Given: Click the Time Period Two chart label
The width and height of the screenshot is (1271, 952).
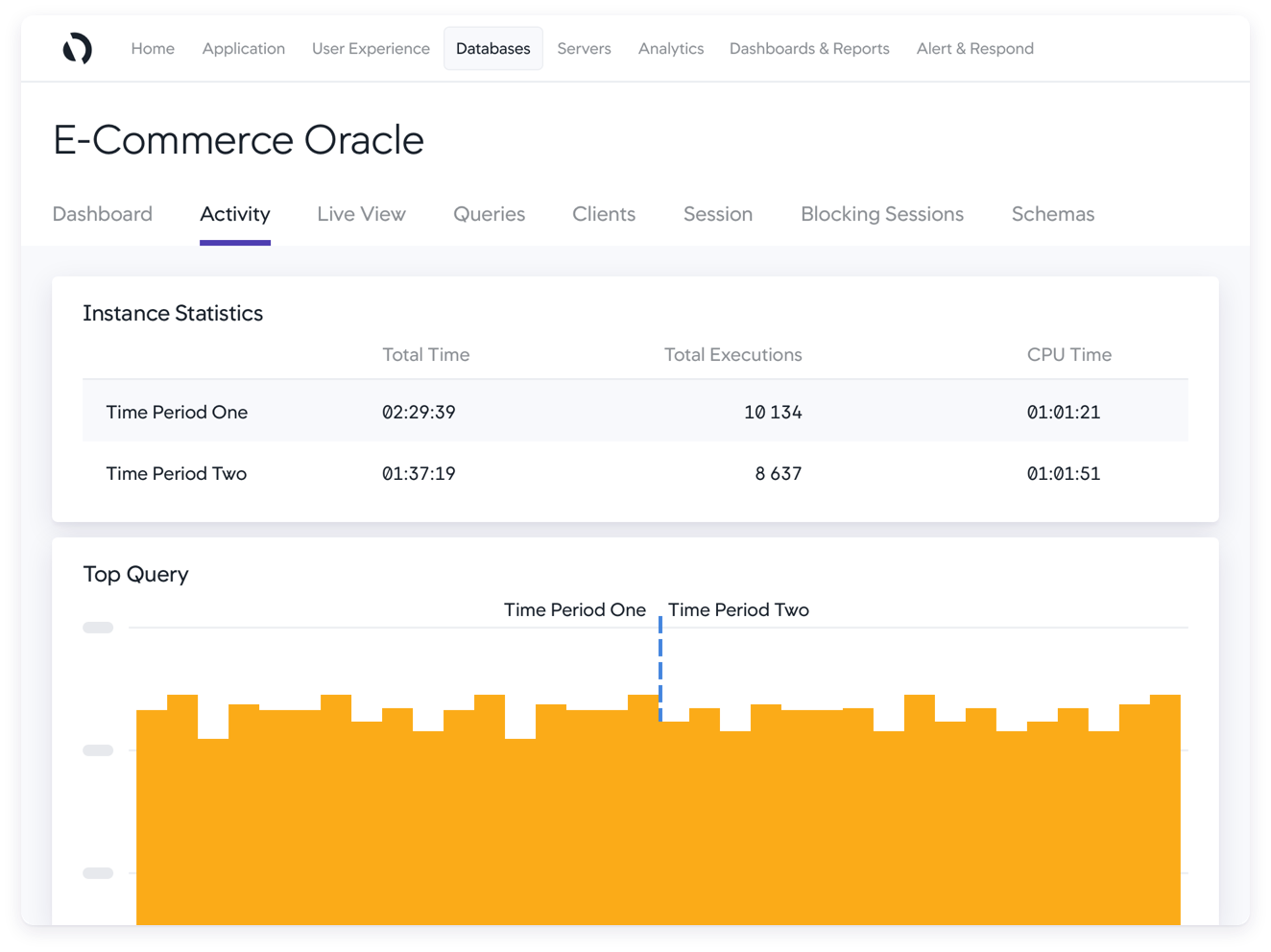Looking at the screenshot, I should click(x=739, y=610).
